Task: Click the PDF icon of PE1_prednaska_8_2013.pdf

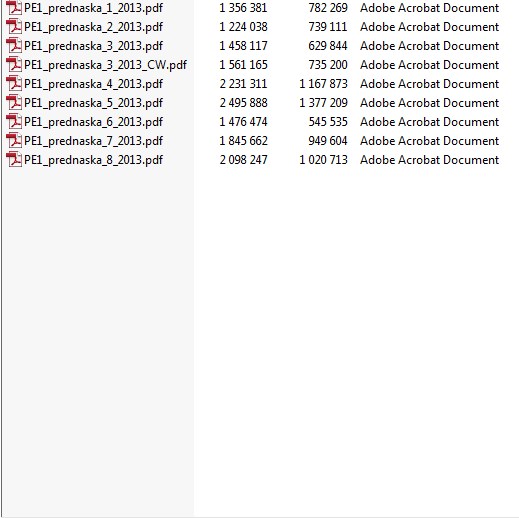Action: pos(14,160)
